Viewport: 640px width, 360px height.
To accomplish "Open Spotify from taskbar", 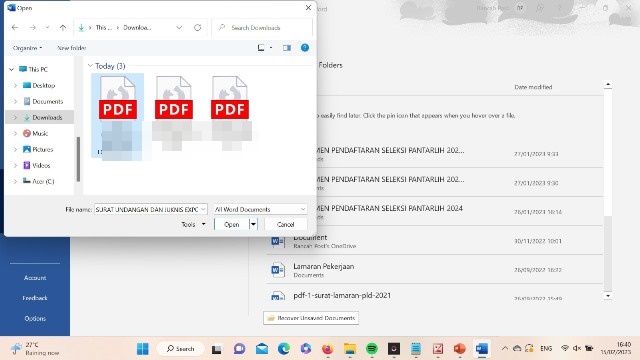I will [x=371, y=349].
